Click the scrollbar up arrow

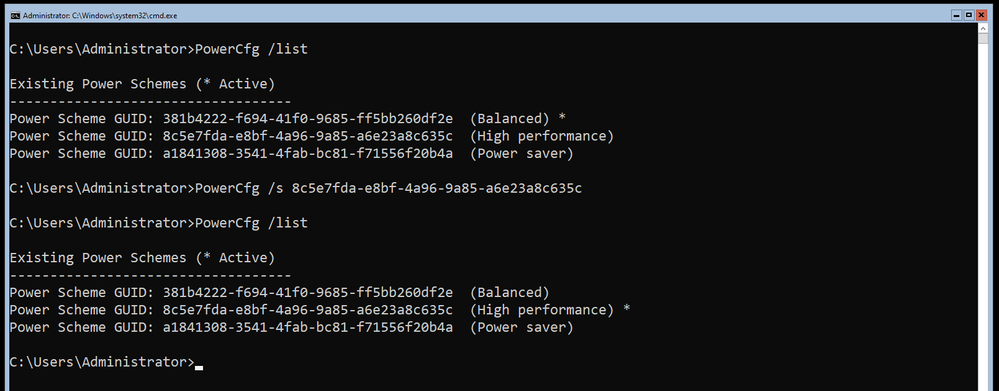pyautogui.click(x=982, y=30)
